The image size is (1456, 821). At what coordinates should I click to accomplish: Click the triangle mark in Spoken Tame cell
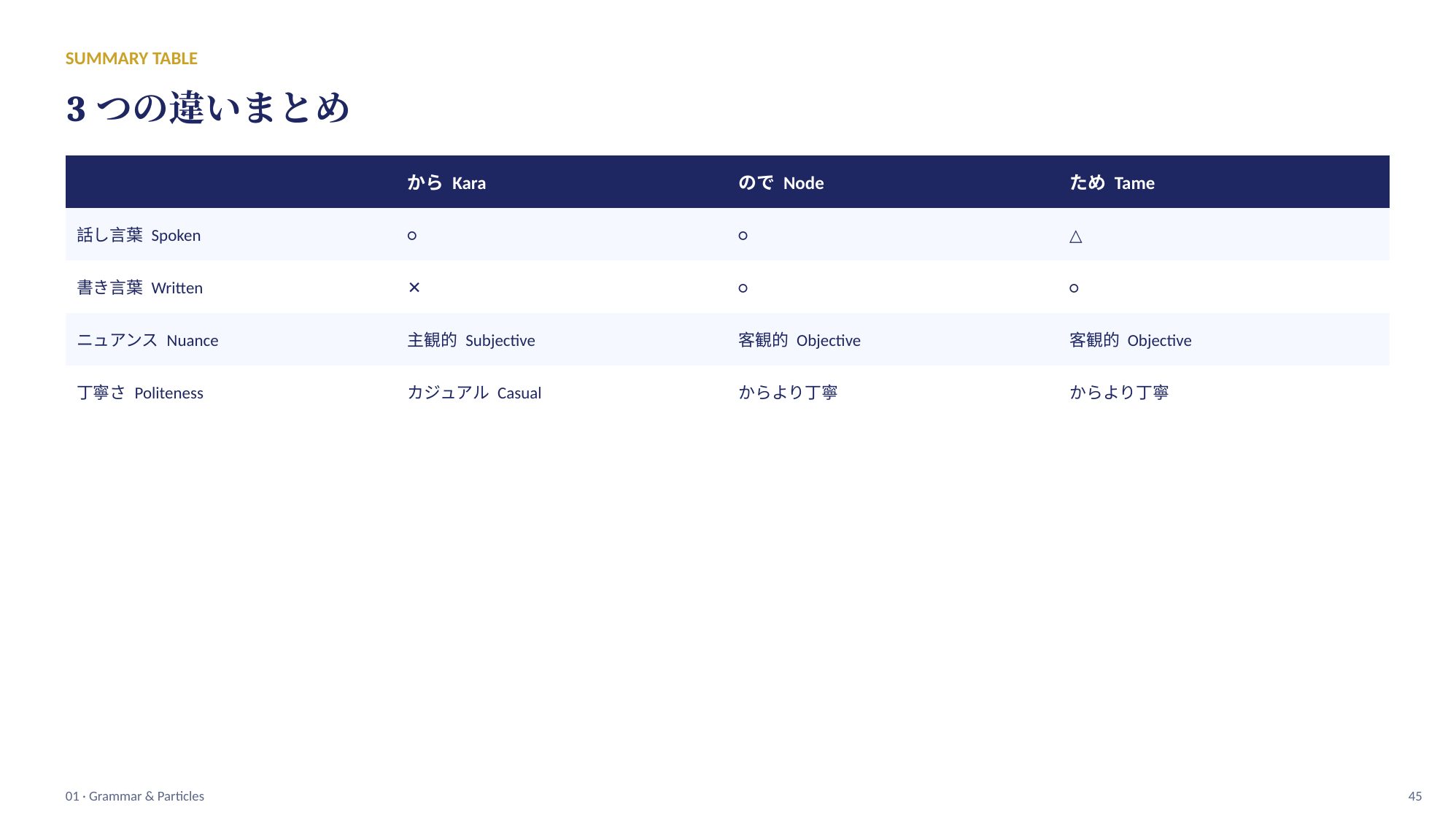1075,236
